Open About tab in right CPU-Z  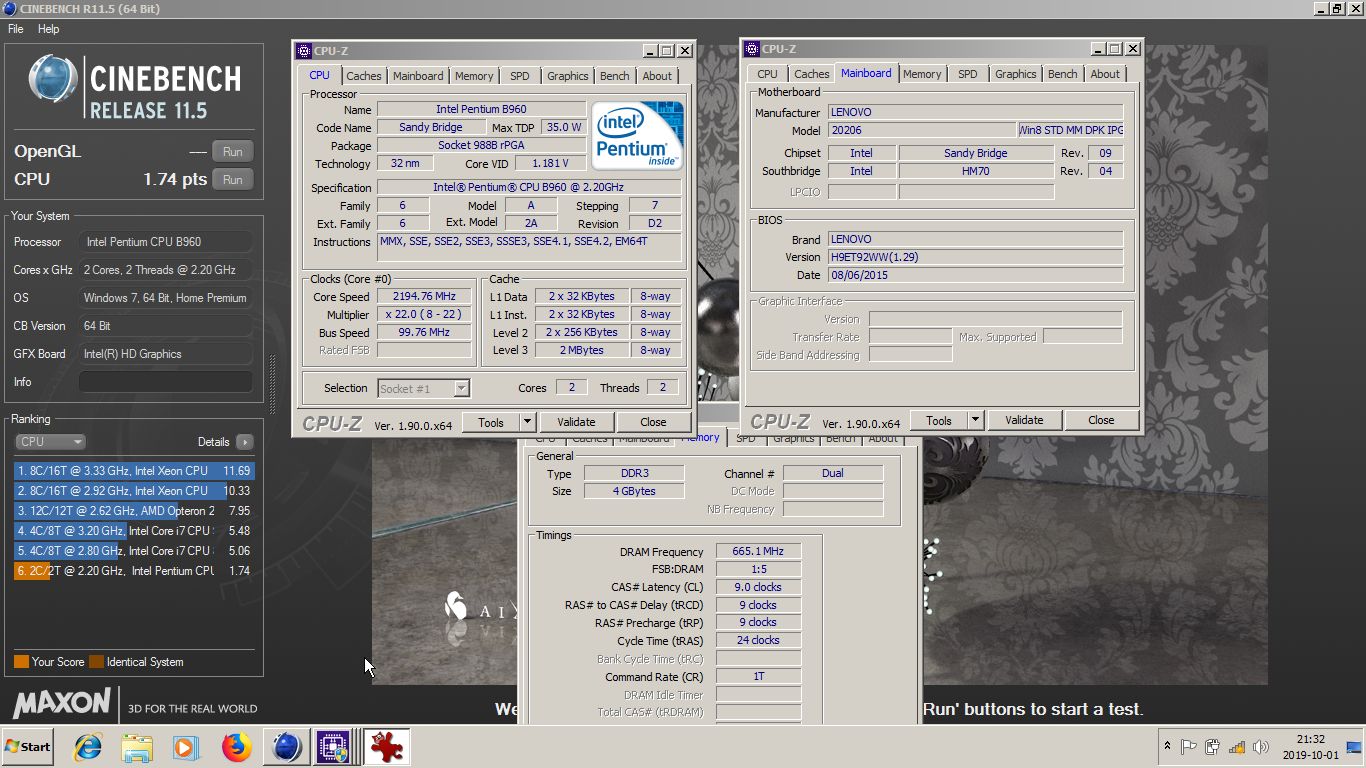[x=1105, y=74]
